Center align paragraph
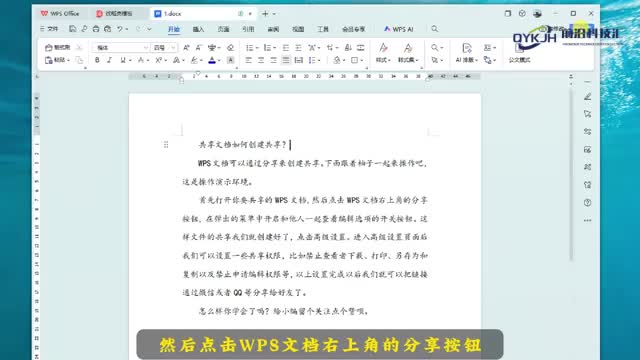 (261, 60)
